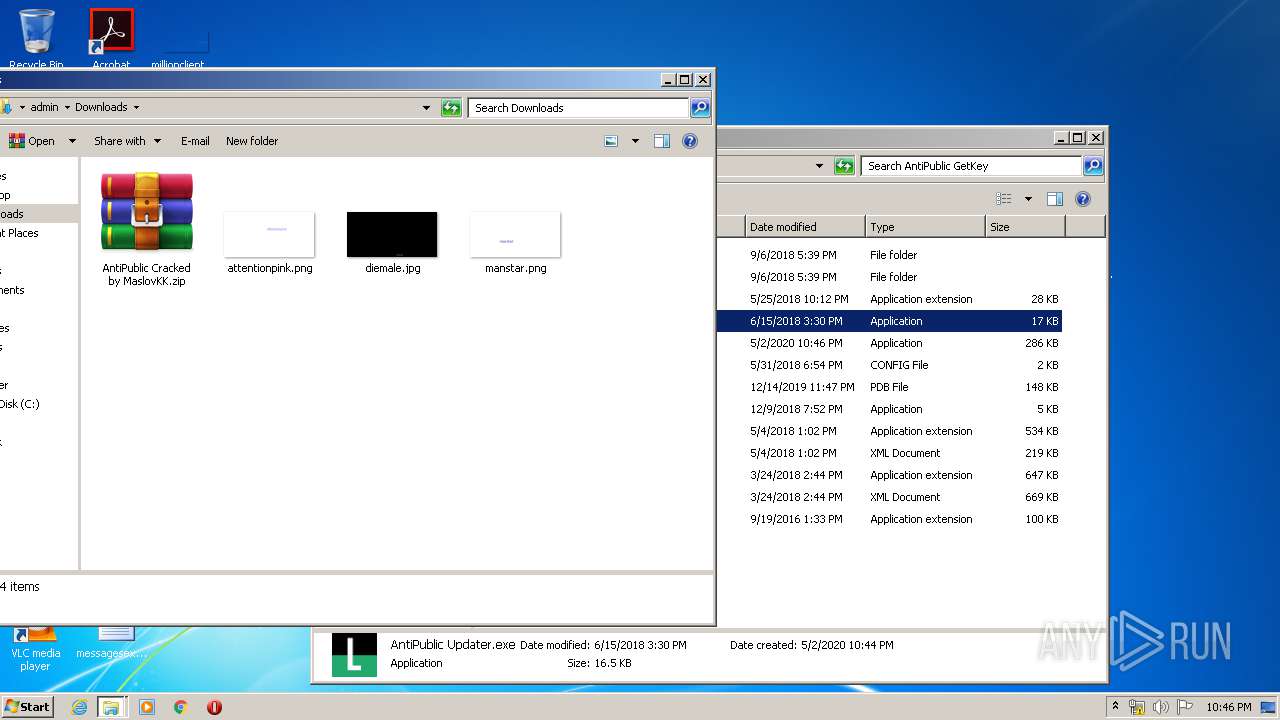Open Share with menu
The image size is (1280, 720).
127,141
